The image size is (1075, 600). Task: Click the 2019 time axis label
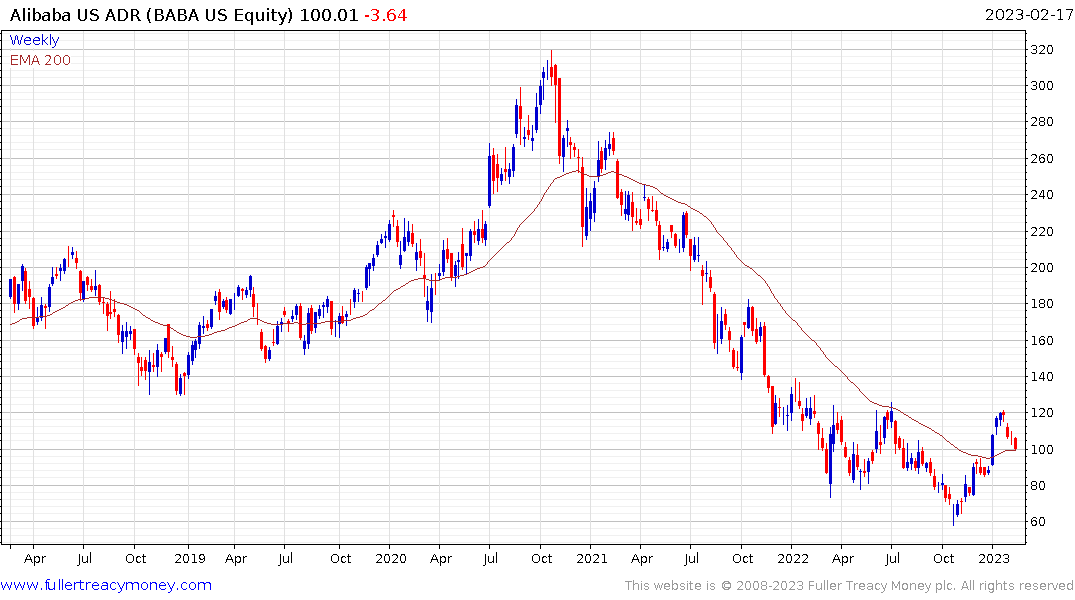(190, 558)
